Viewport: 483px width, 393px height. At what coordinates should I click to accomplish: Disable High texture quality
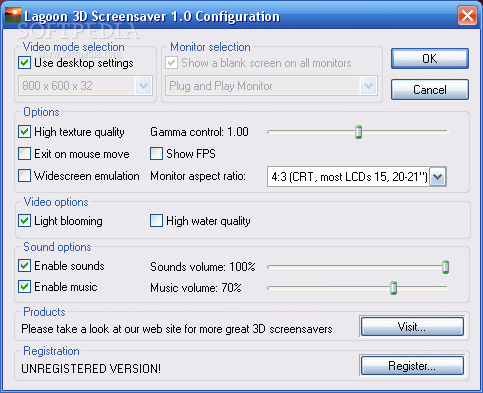24,132
